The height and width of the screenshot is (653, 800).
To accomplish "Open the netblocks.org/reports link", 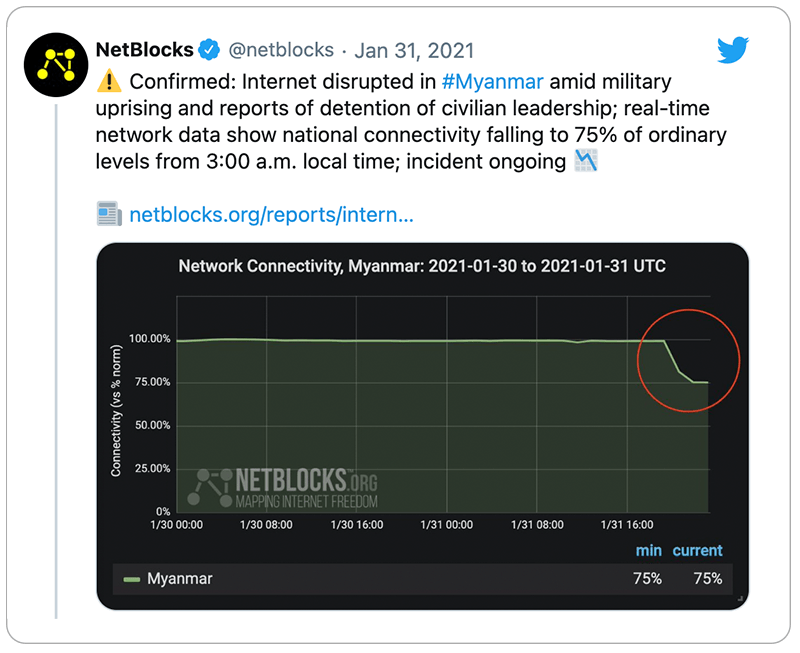I will 271,215.
